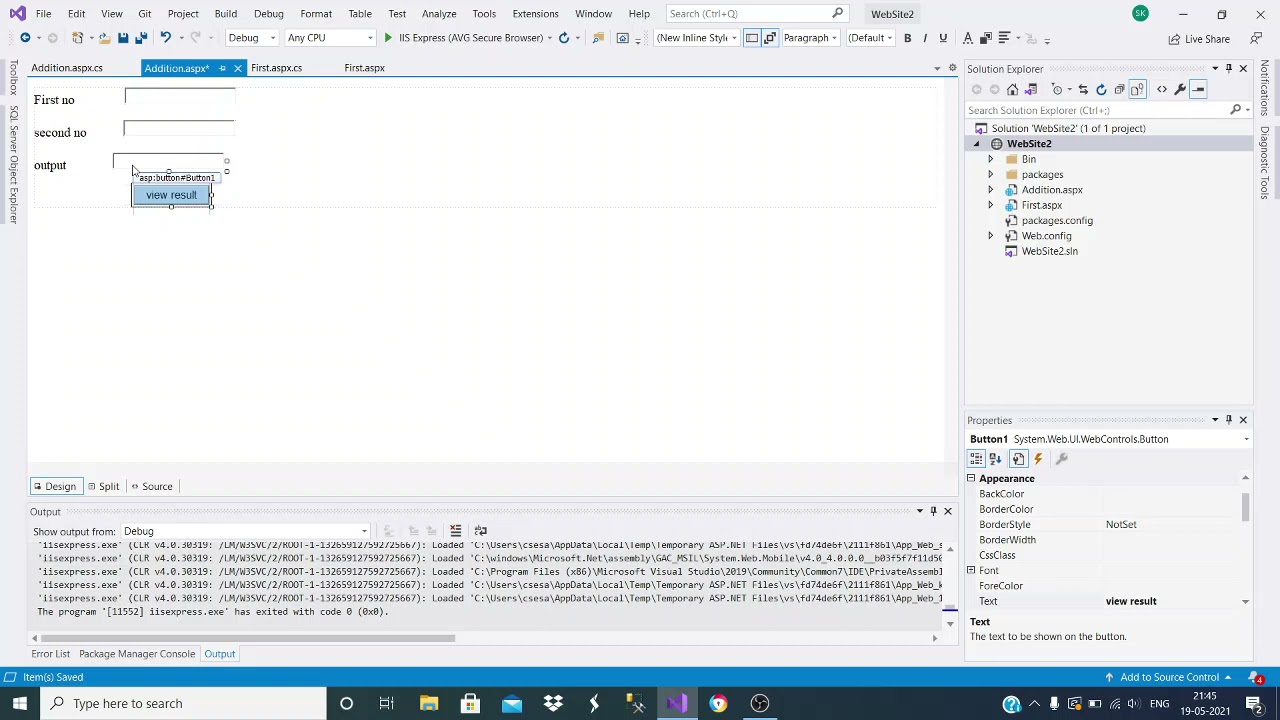This screenshot has width=1280, height=720.
Task: Toggle Preview Selected Items in Solution Explorer
Action: tap(1200, 90)
